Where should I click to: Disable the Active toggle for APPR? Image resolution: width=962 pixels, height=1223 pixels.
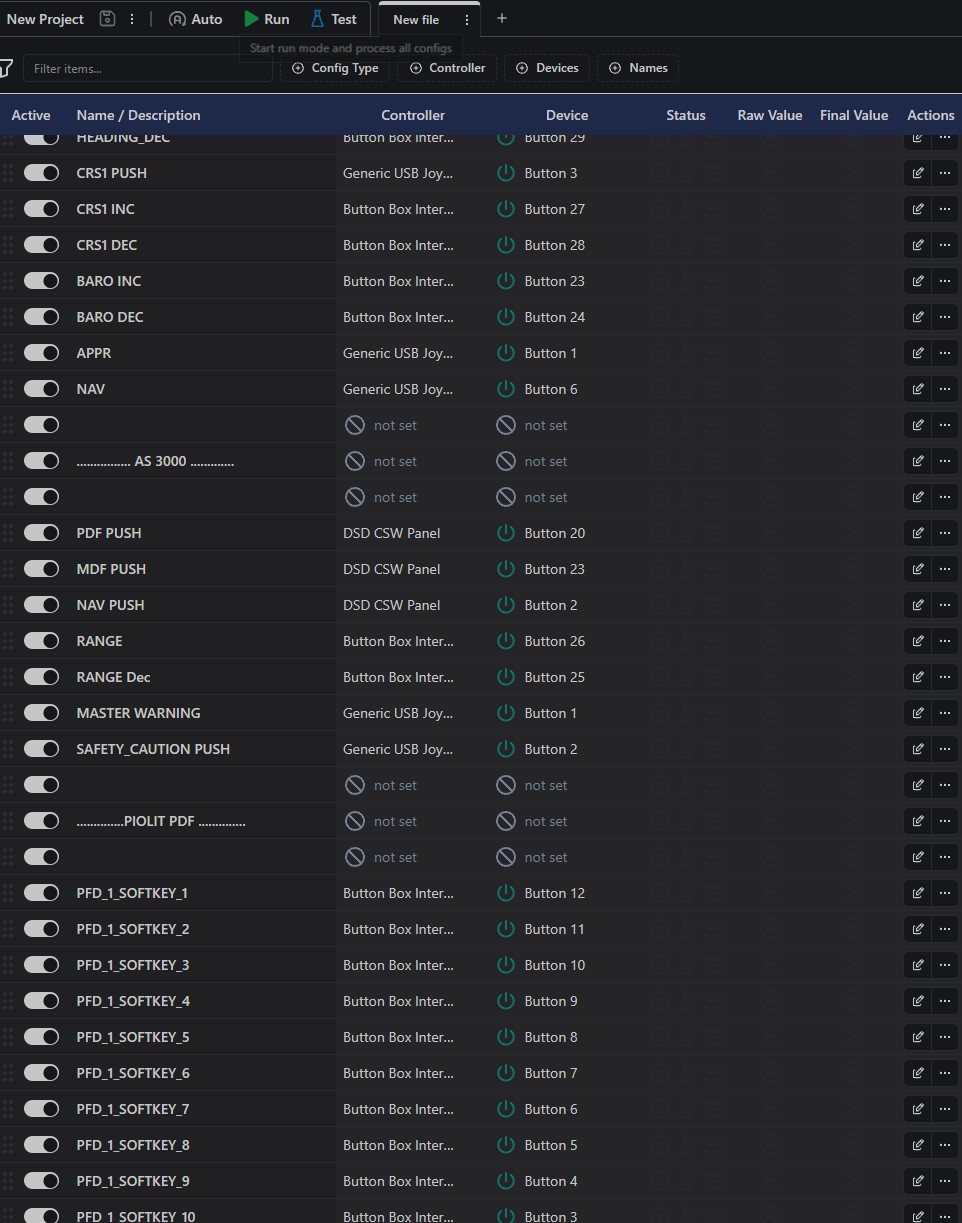tap(42, 353)
